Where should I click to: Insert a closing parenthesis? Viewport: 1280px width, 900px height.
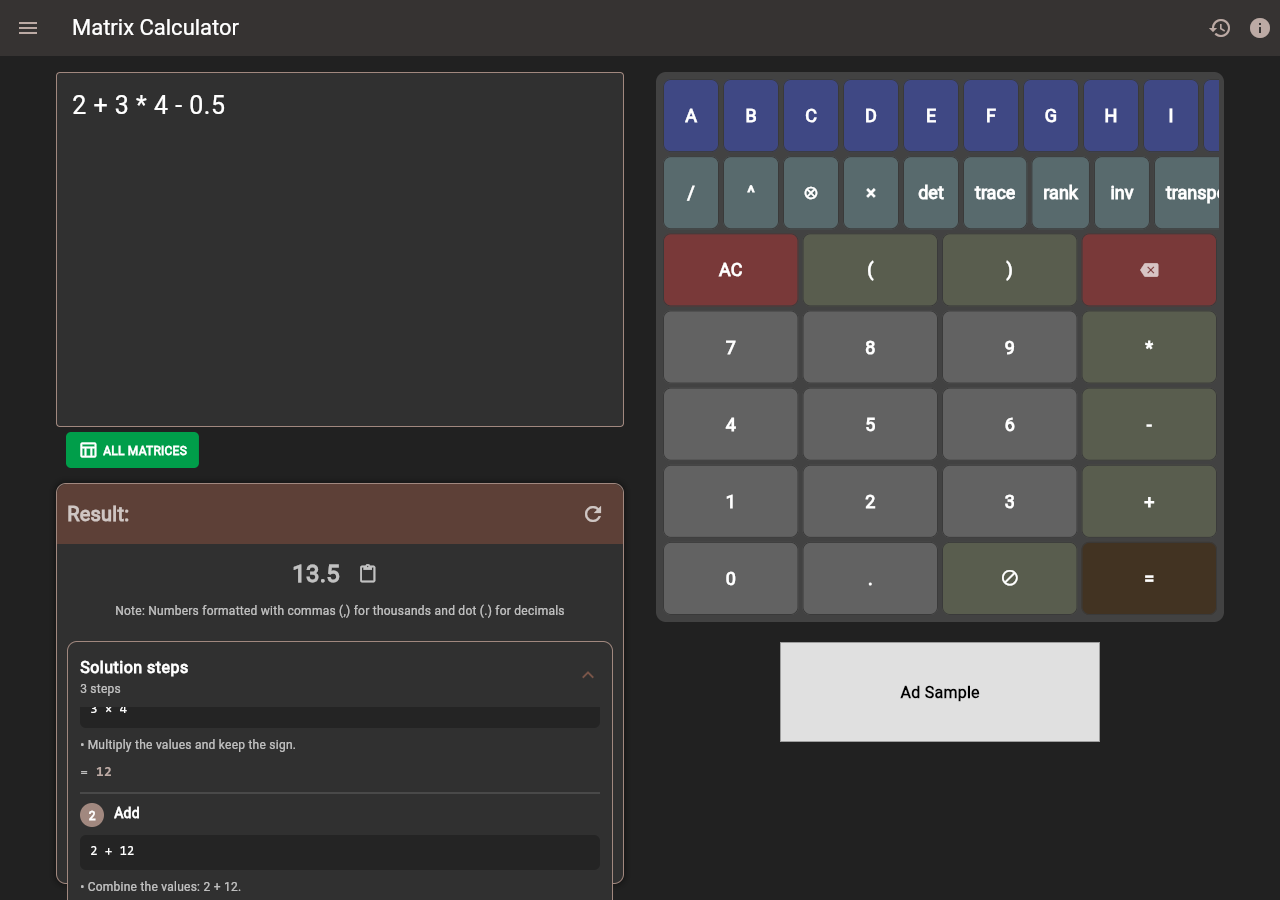[1010, 270]
